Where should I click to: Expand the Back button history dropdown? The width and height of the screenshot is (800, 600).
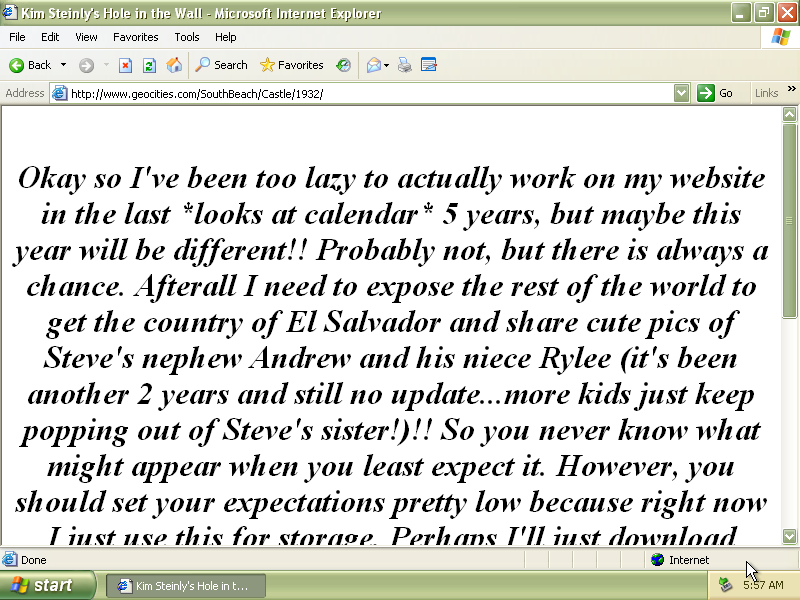pyautogui.click(x=64, y=65)
